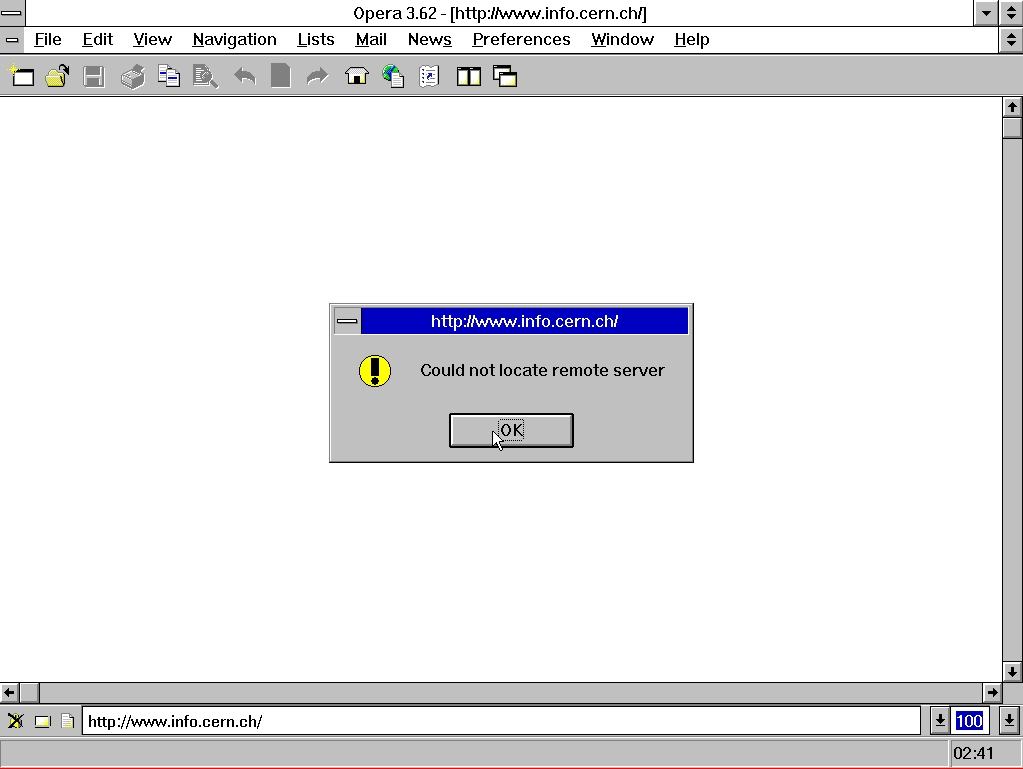
Task: Click the yellow warning exclamation icon
Action: [375, 371]
